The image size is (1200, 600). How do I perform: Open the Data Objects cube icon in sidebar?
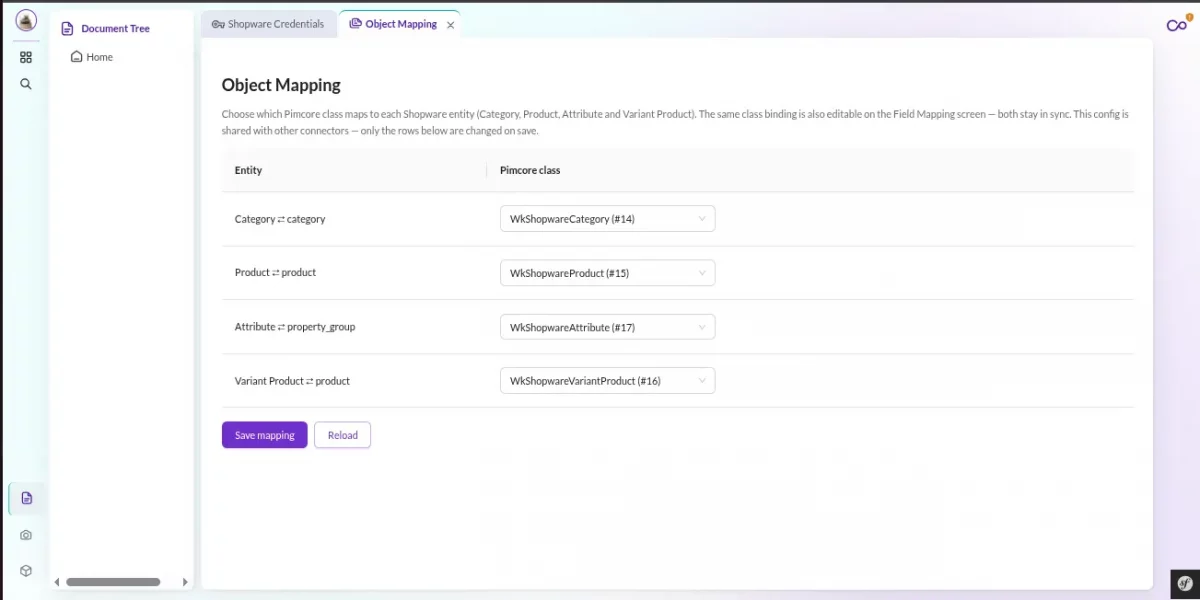click(26, 571)
